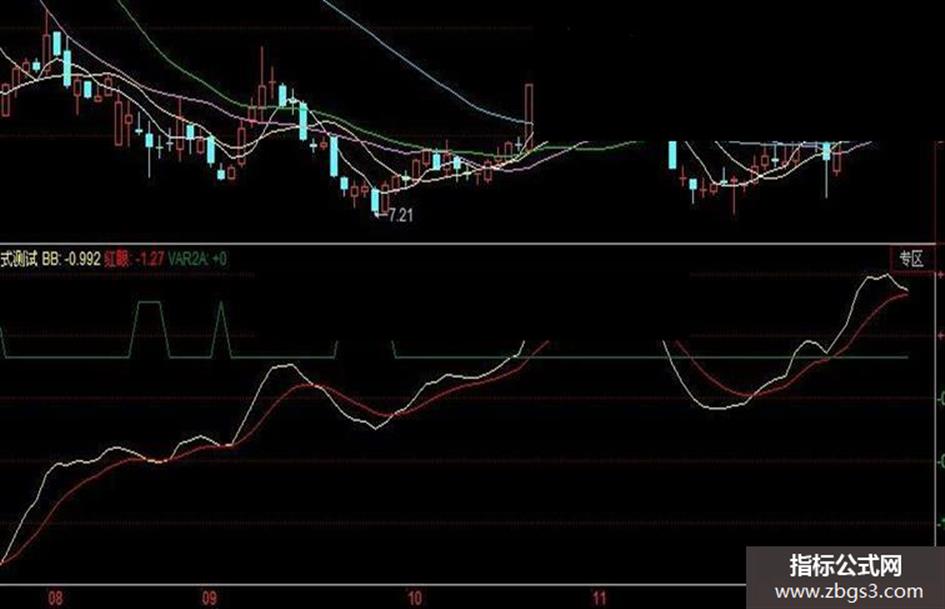Click the 08 month axis label

(x=55, y=598)
